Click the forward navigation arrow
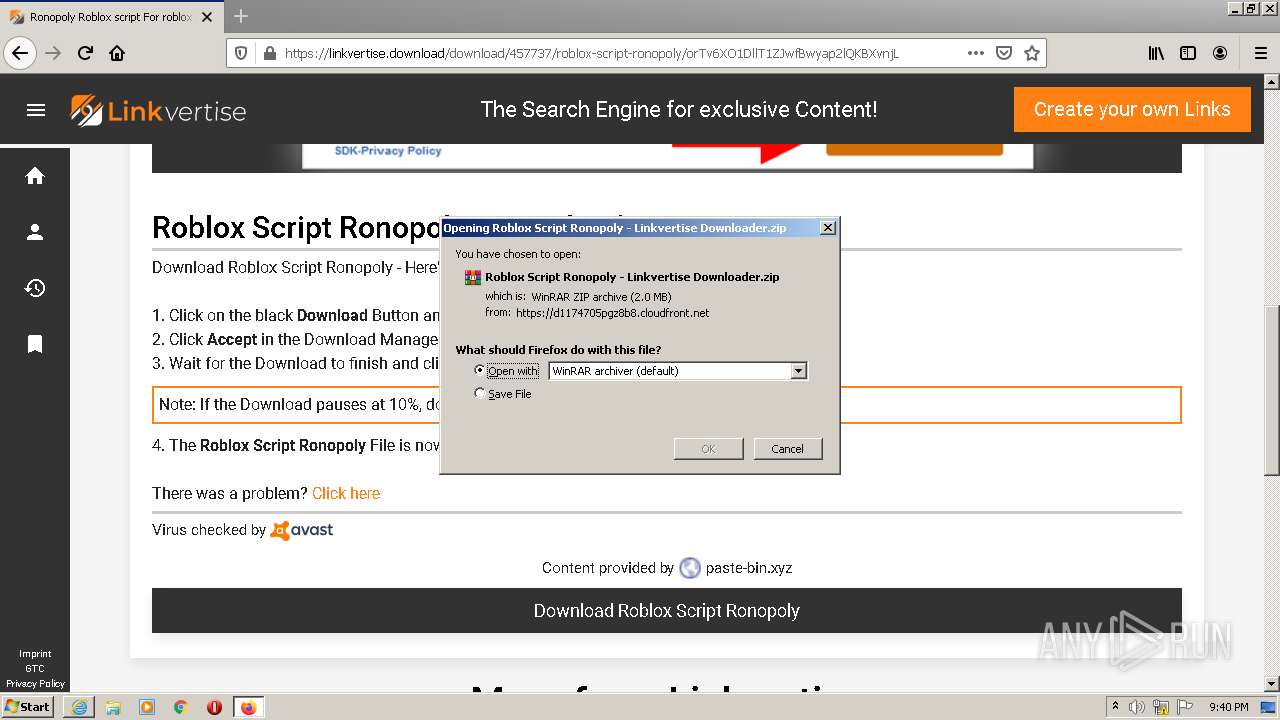This screenshot has height=720, width=1280. click(53, 53)
